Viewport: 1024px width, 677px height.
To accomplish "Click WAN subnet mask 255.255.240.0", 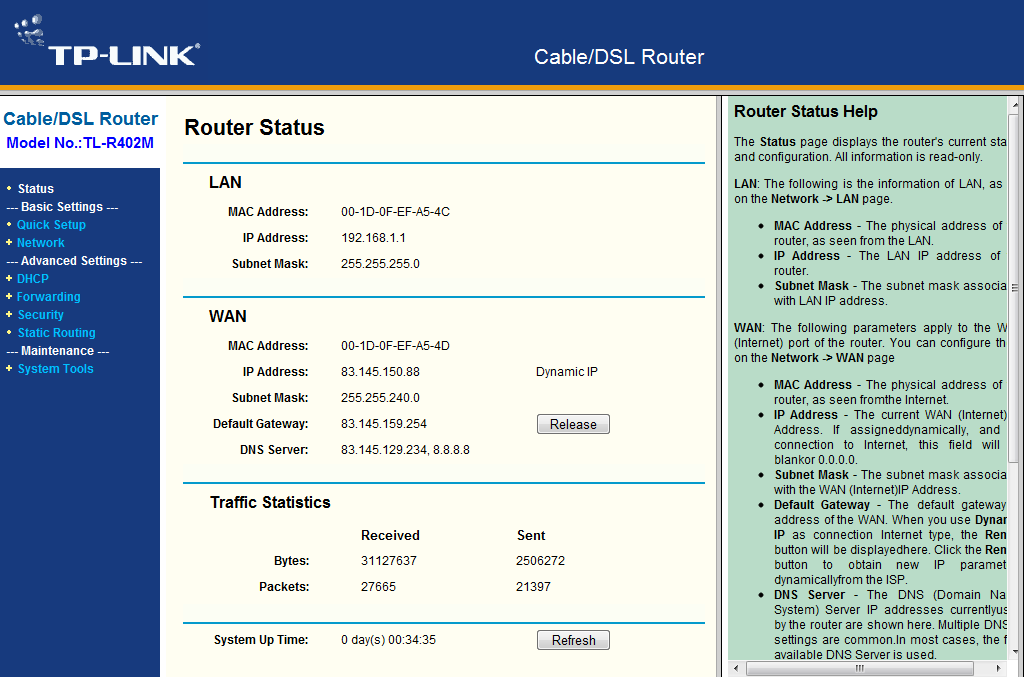I will pos(380,398).
